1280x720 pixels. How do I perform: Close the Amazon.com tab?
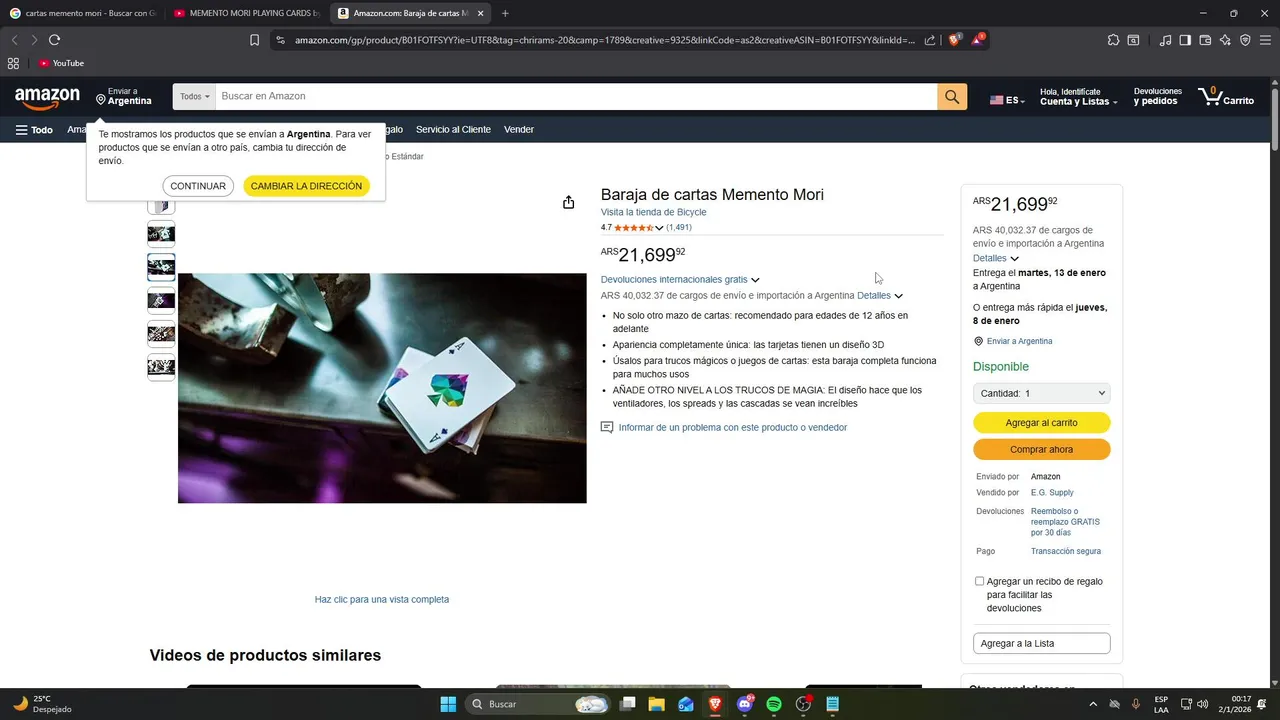tap(480, 13)
